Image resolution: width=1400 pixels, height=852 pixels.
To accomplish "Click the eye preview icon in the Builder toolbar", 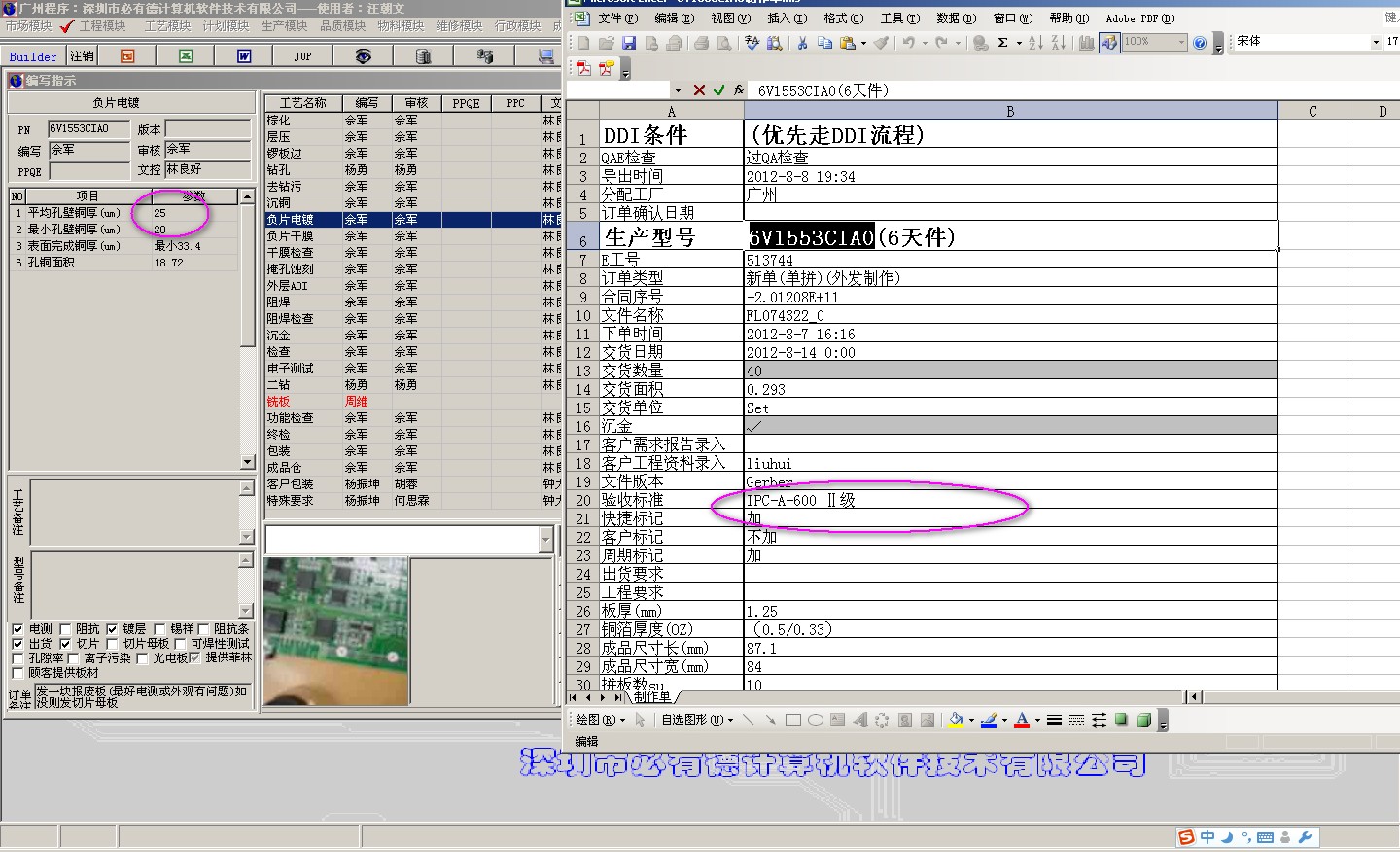I will coord(363,56).
